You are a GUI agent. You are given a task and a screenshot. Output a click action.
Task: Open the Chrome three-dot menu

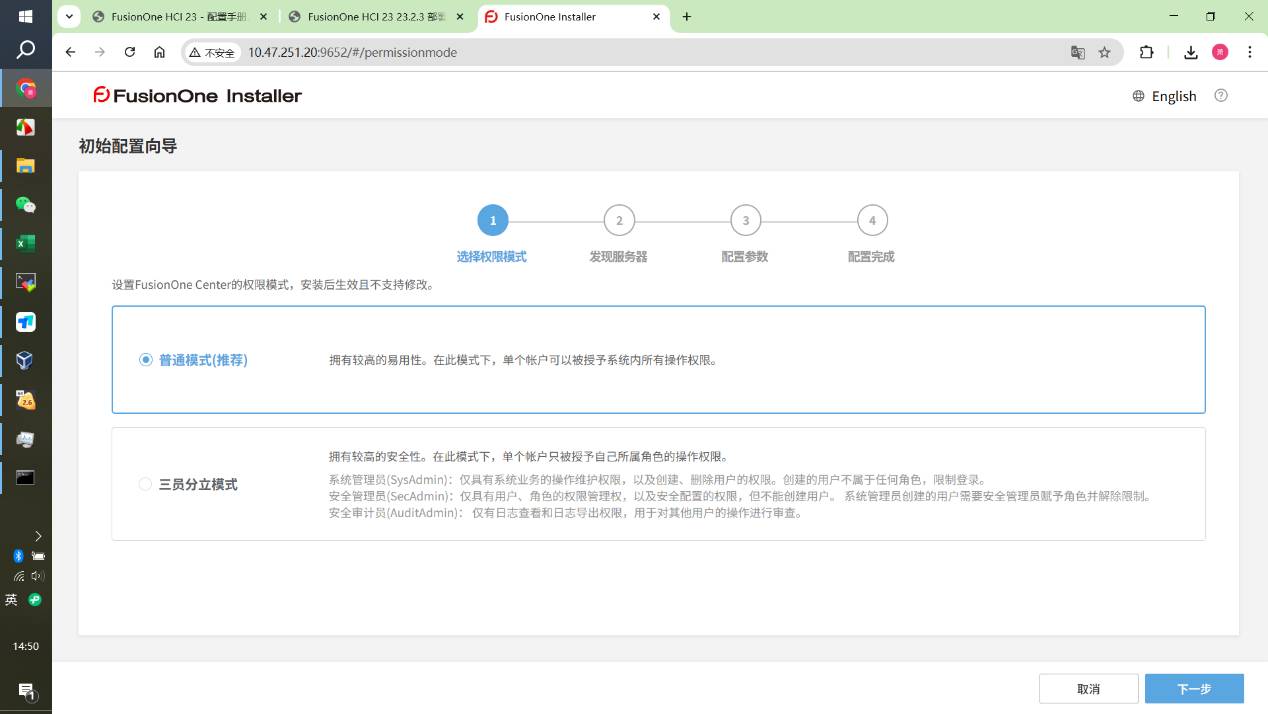(x=1250, y=53)
